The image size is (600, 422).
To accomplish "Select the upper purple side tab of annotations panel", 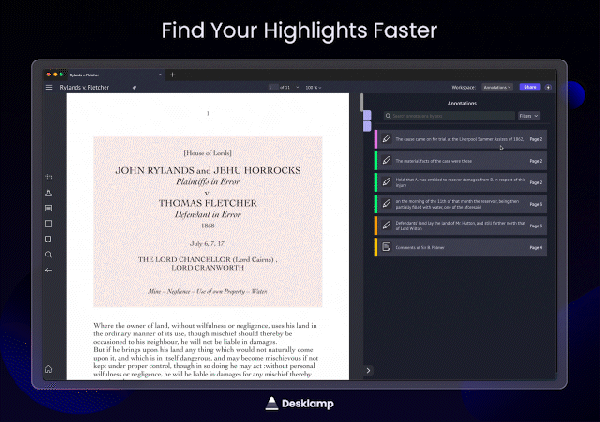I will coord(367,115).
